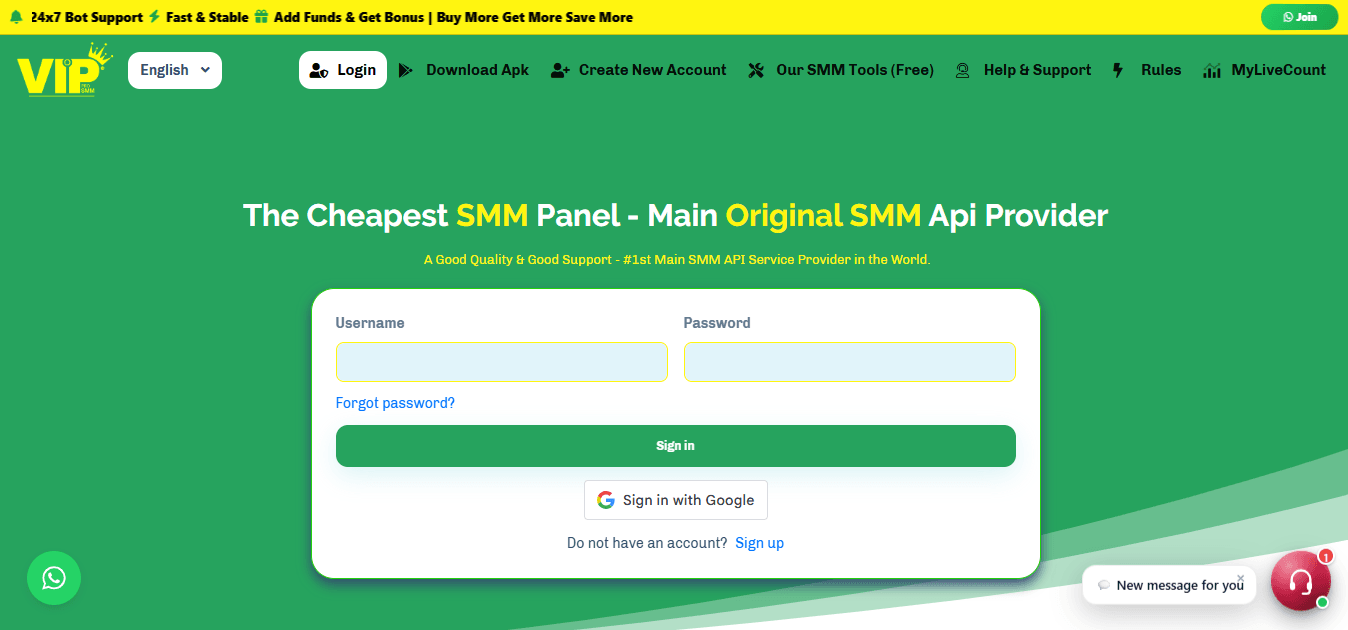Click the wrench icon beside Our SMM Tools
This screenshot has width=1348, height=630.
[756, 70]
